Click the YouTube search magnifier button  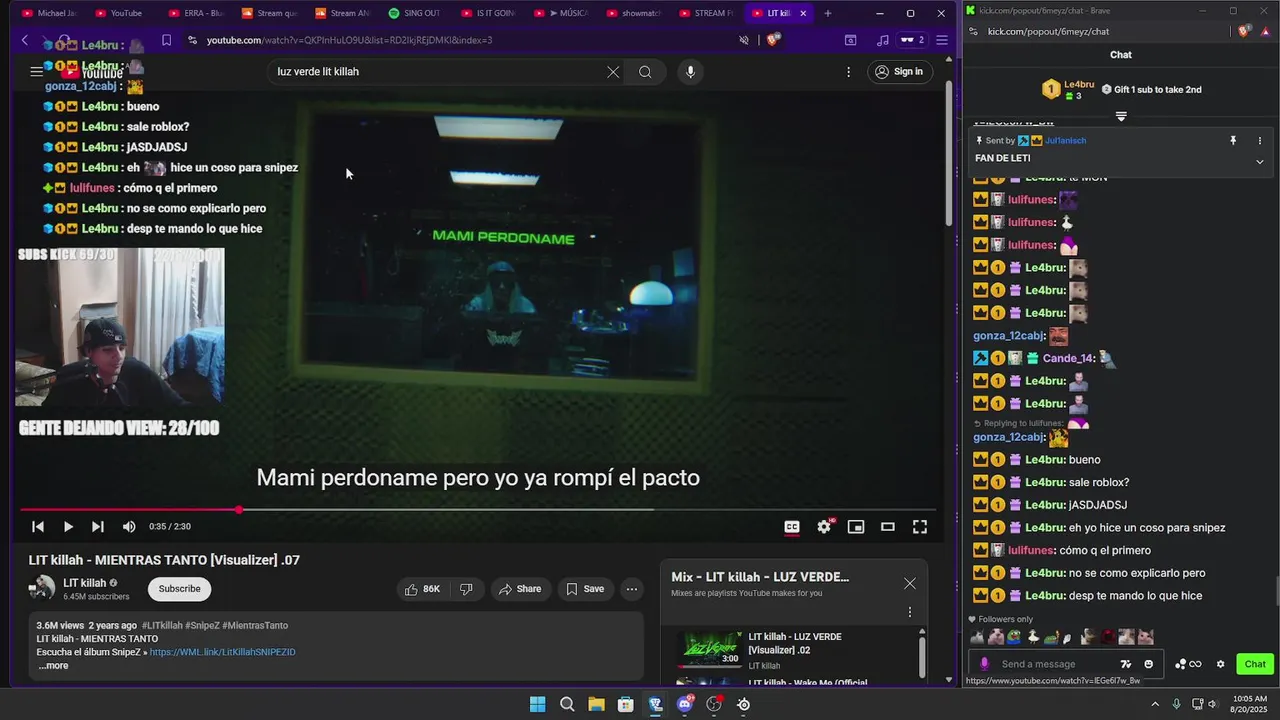pos(645,72)
